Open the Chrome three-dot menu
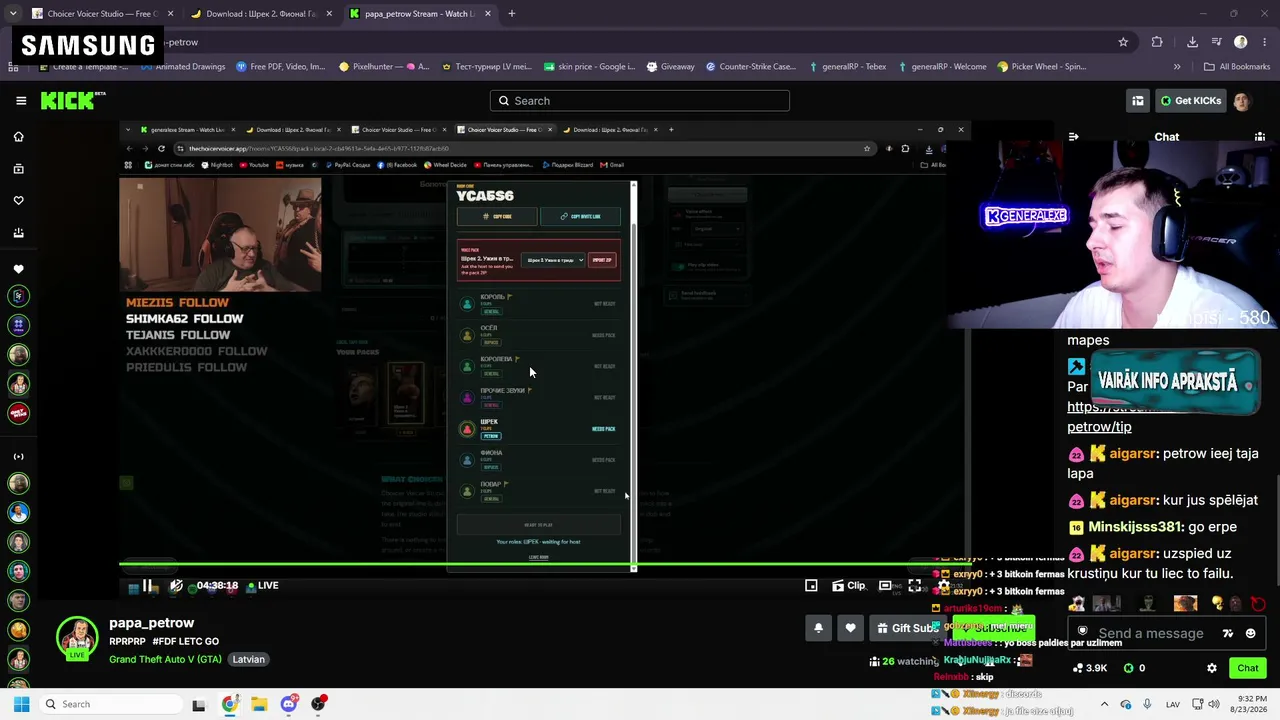 click(1264, 42)
